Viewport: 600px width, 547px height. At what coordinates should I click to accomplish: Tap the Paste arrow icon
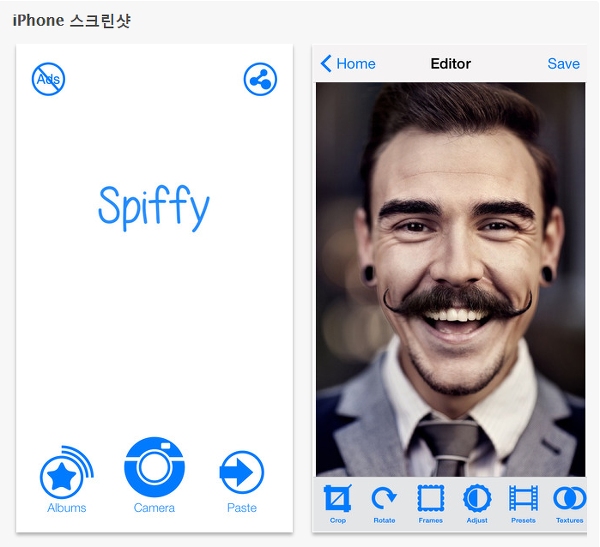[241, 472]
